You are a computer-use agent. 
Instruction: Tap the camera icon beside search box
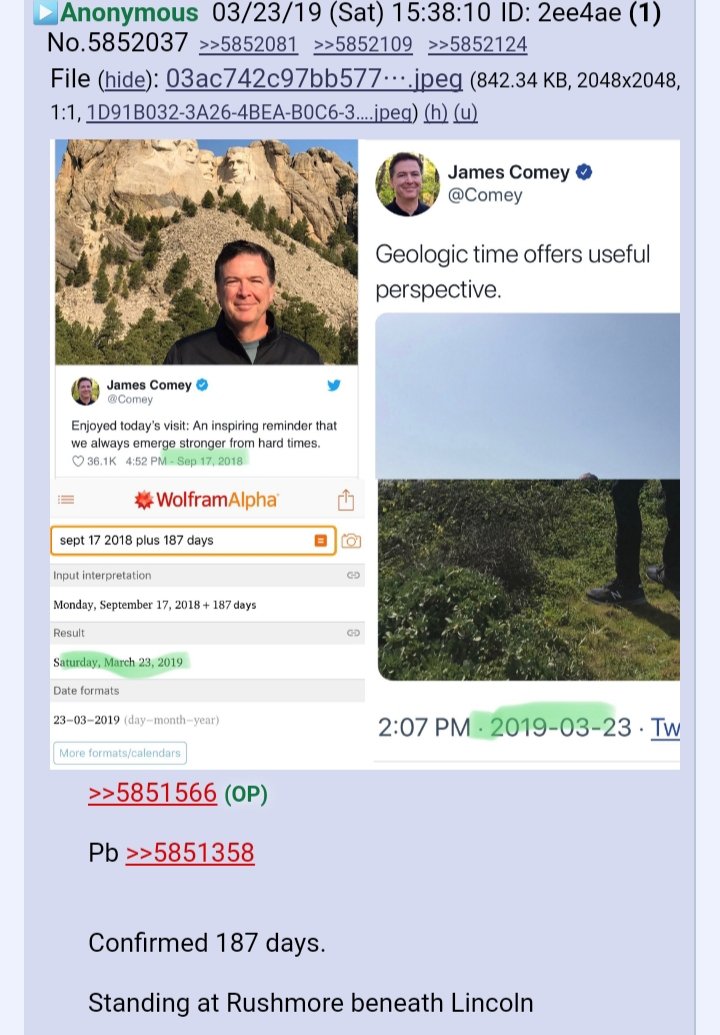(351, 541)
